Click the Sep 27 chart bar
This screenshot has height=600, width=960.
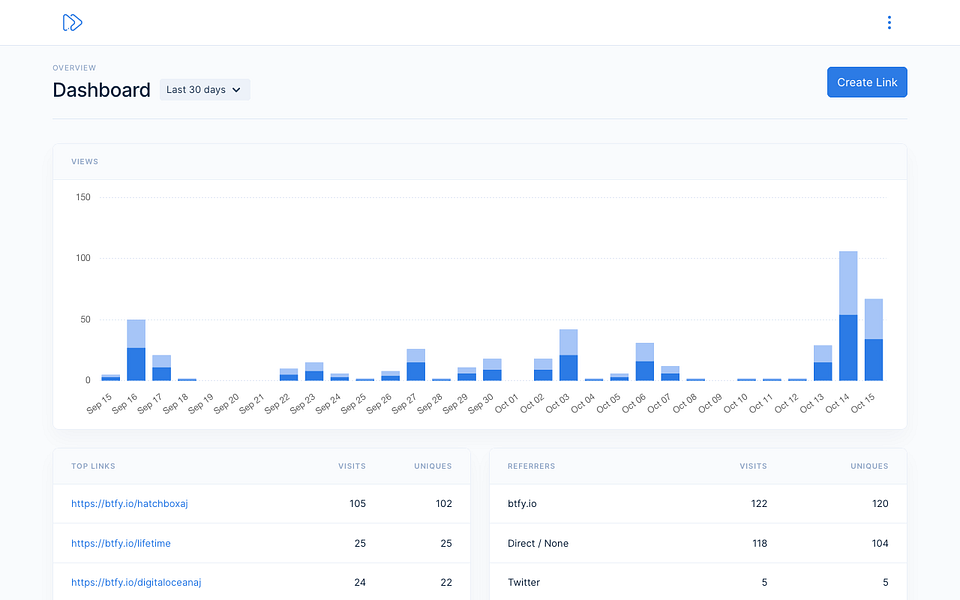pyautogui.click(x=416, y=365)
